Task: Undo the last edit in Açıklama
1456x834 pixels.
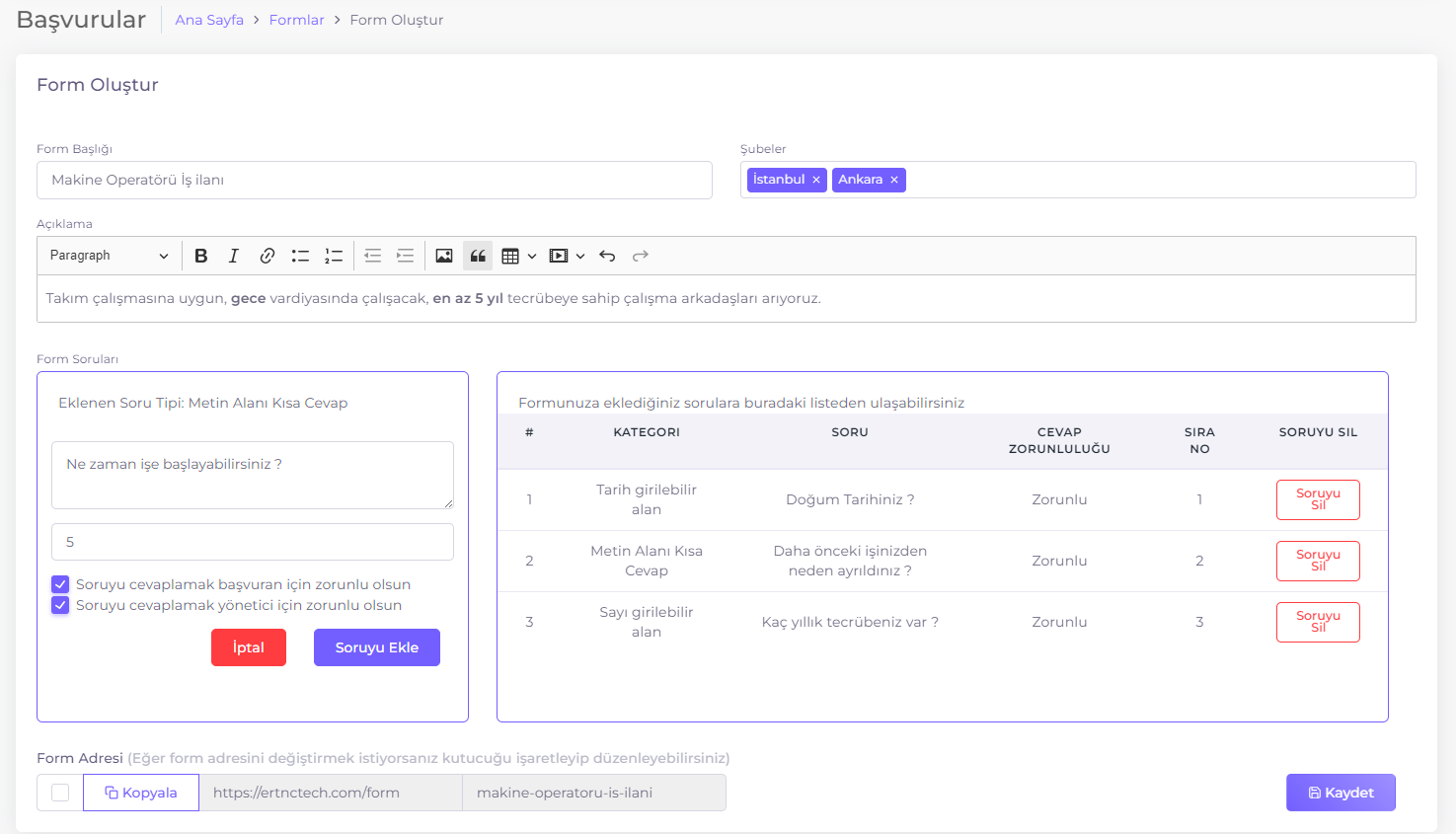Action: click(607, 256)
